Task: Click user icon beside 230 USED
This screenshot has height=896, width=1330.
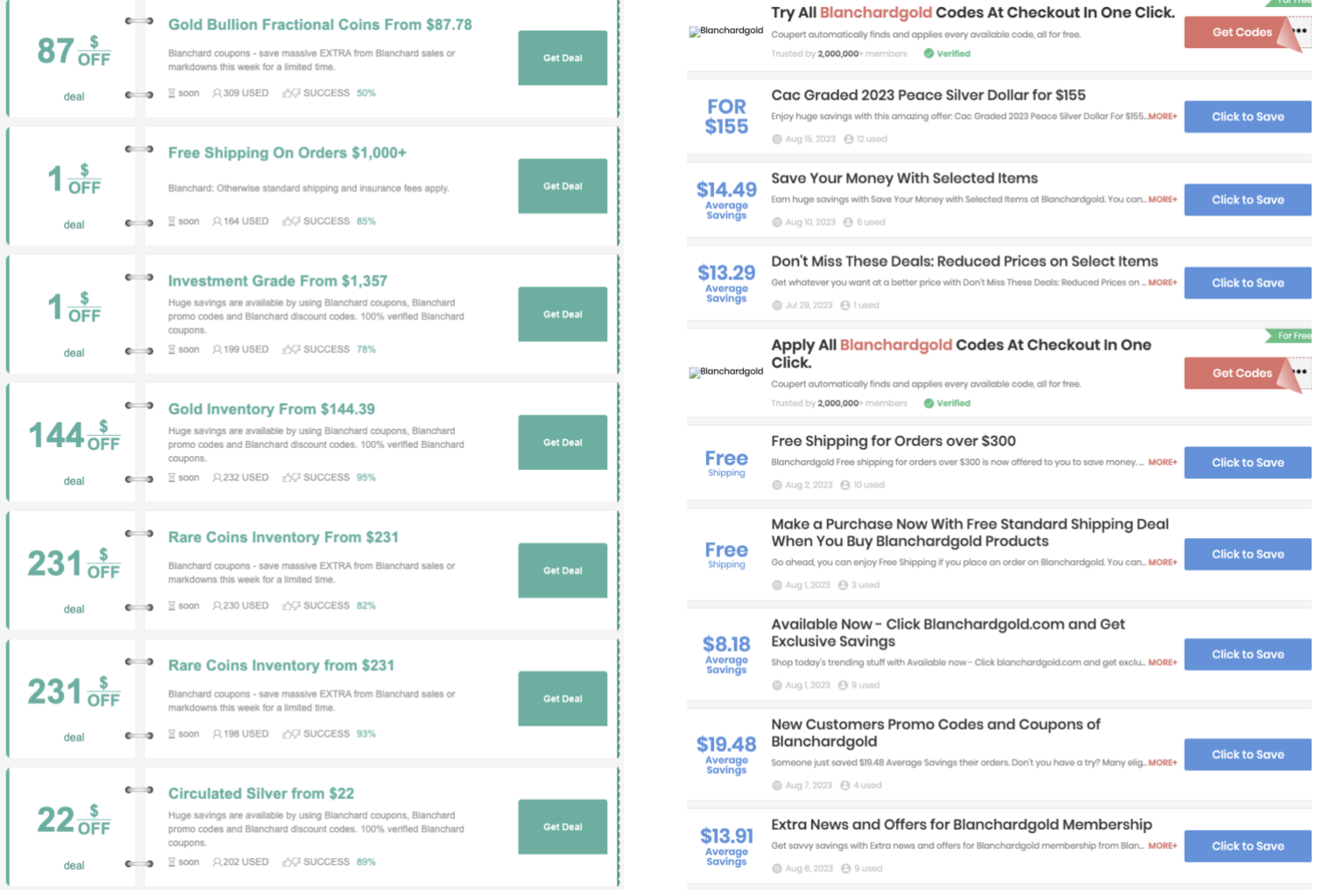Action: pyautogui.click(x=217, y=605)
